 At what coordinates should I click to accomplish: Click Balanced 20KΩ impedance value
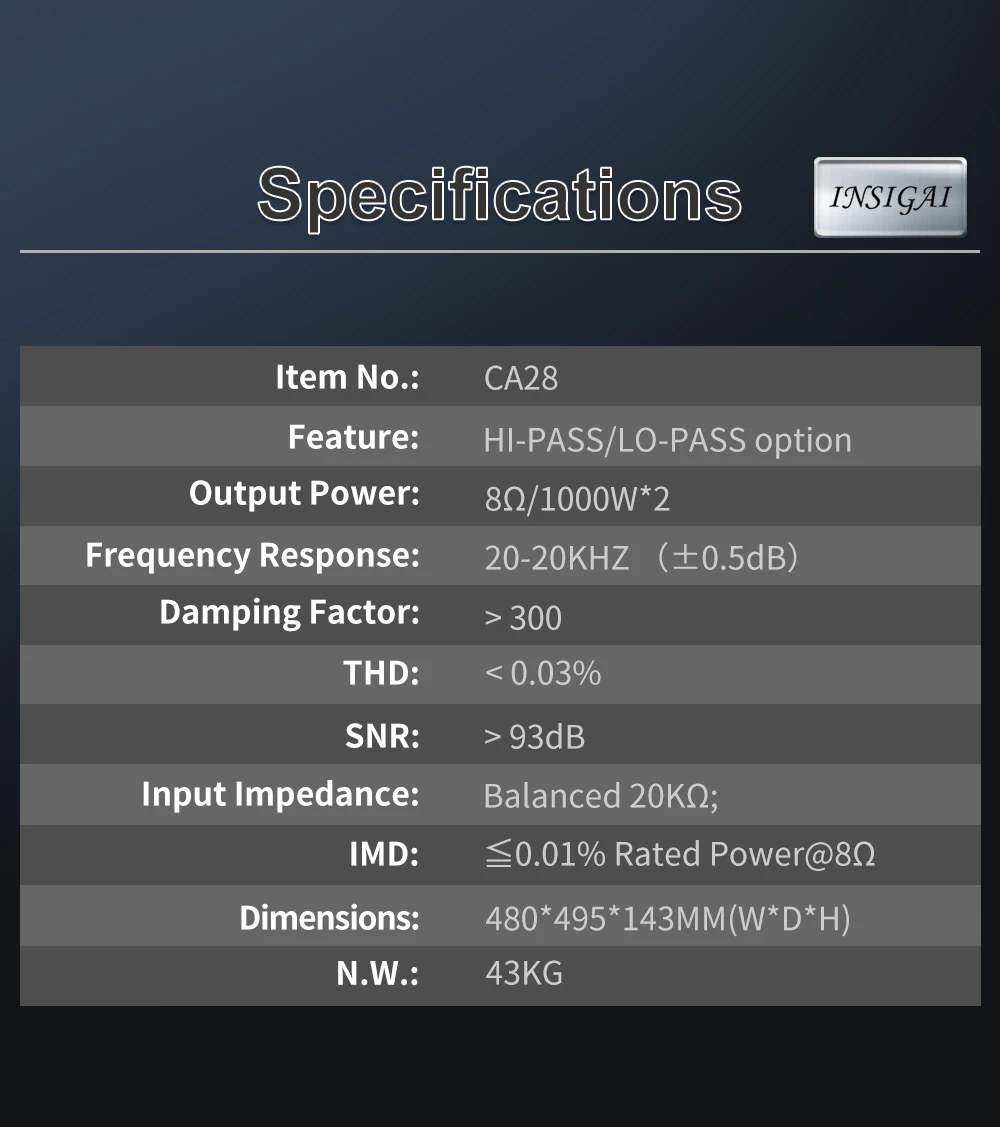tap(600, 796)
